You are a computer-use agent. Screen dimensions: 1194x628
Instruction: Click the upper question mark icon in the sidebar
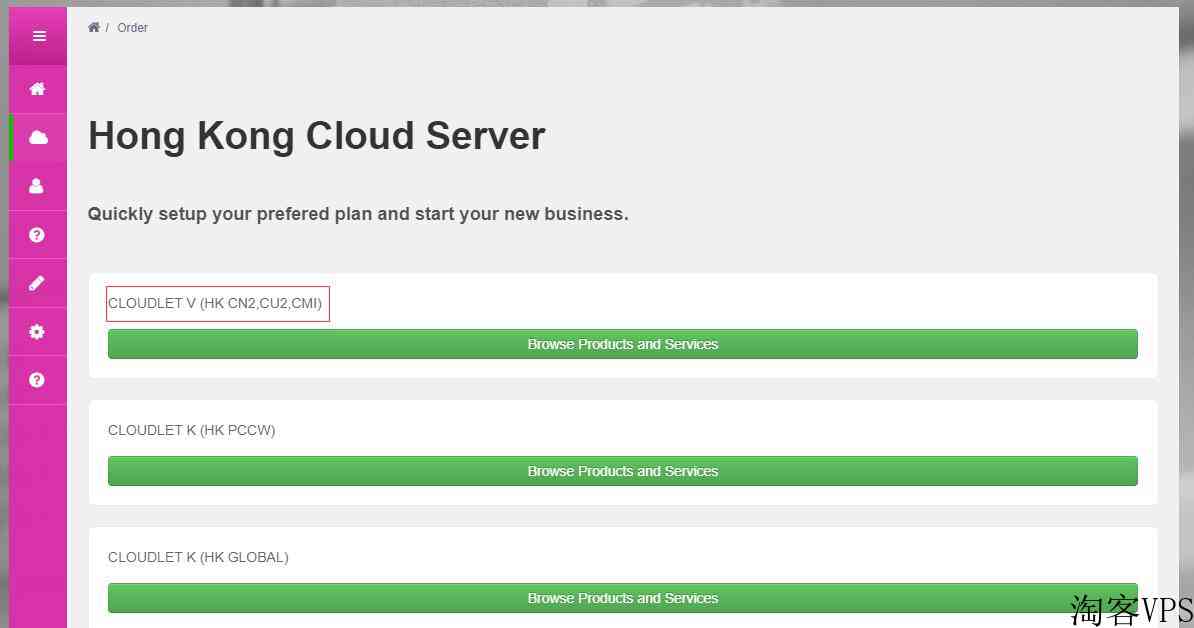click(x=37, y=234)
